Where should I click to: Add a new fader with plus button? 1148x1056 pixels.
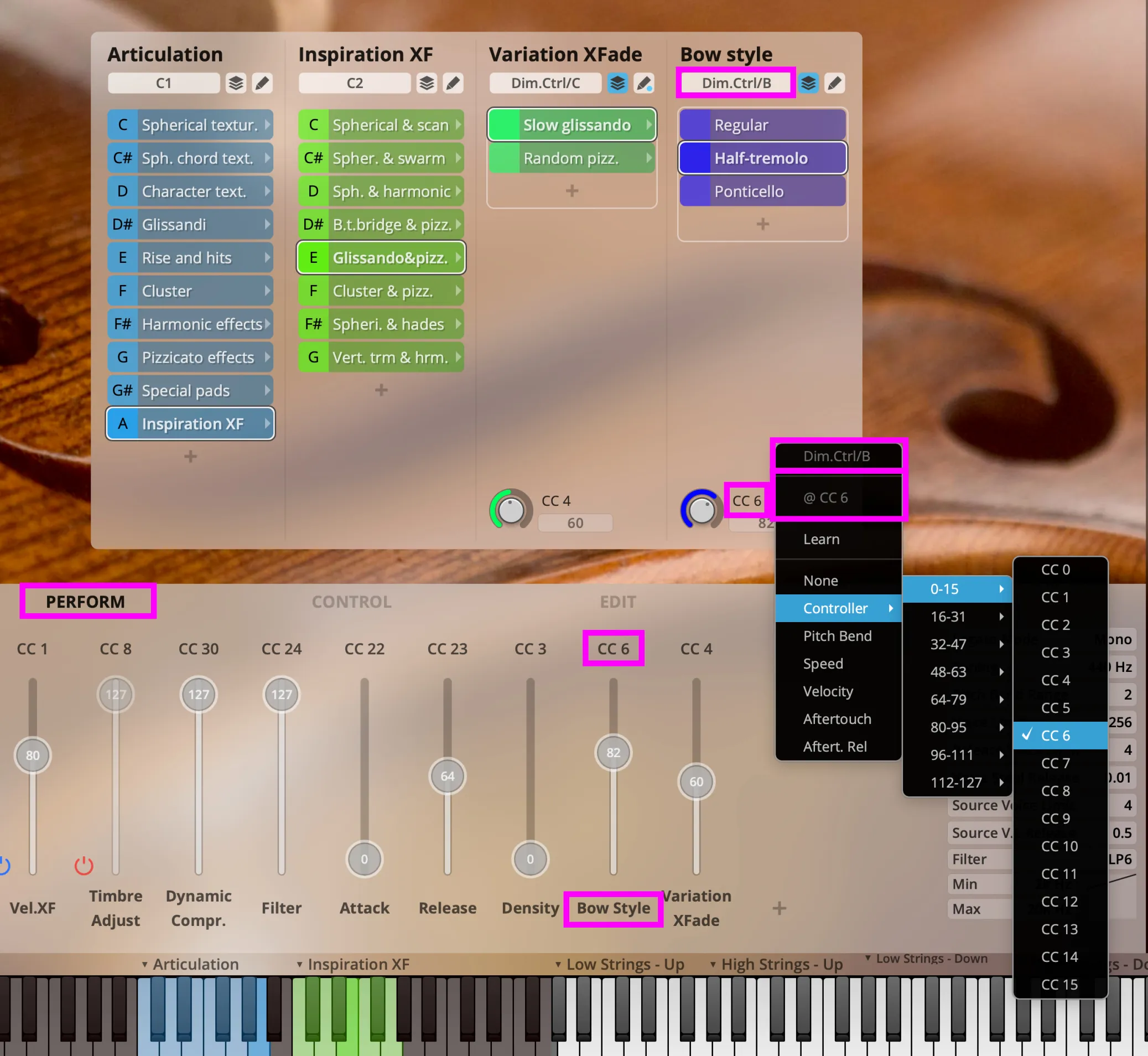pyautogui.click(x=779, y=908)
